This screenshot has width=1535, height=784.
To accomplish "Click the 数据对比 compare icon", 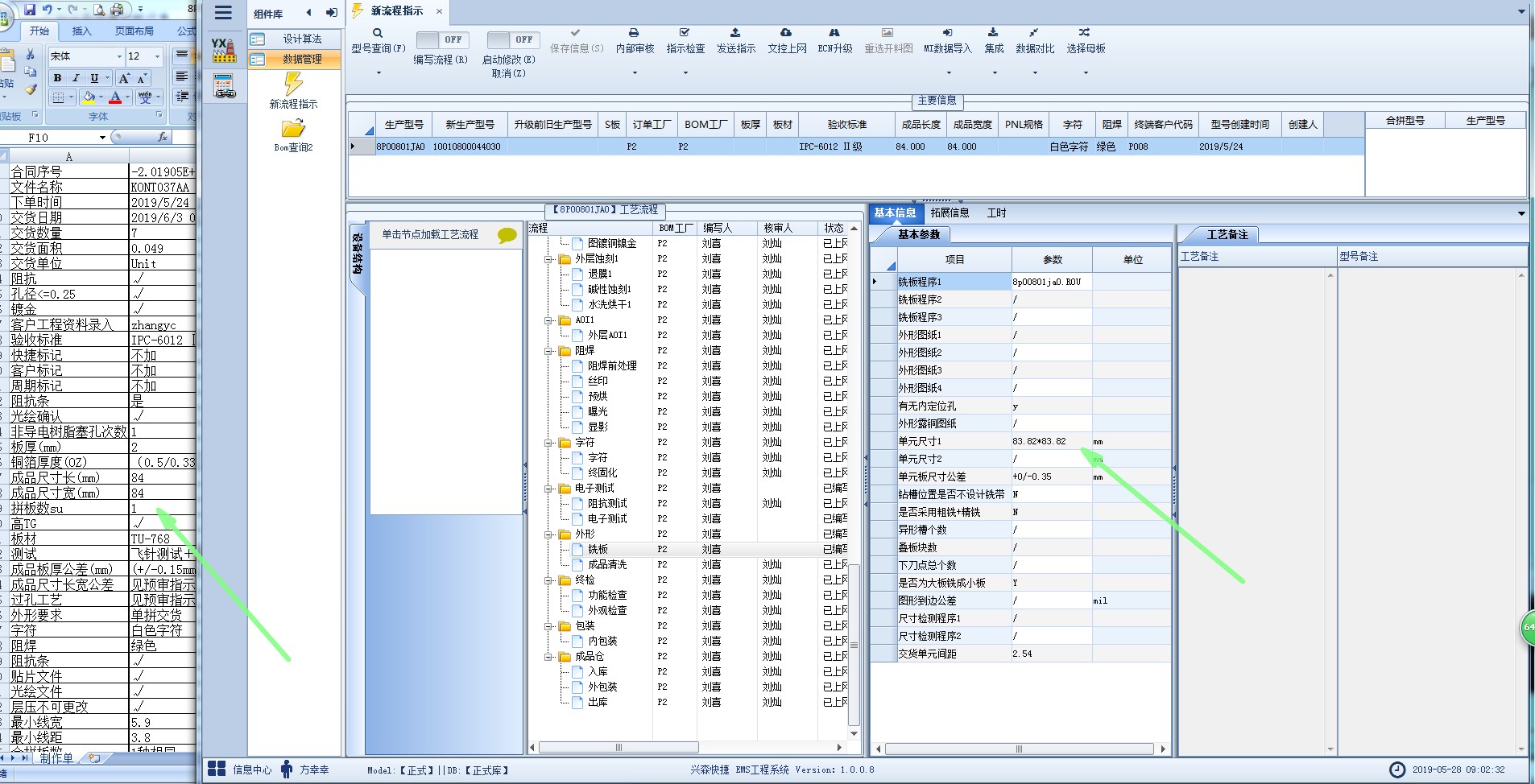I will pos(1034,33).
